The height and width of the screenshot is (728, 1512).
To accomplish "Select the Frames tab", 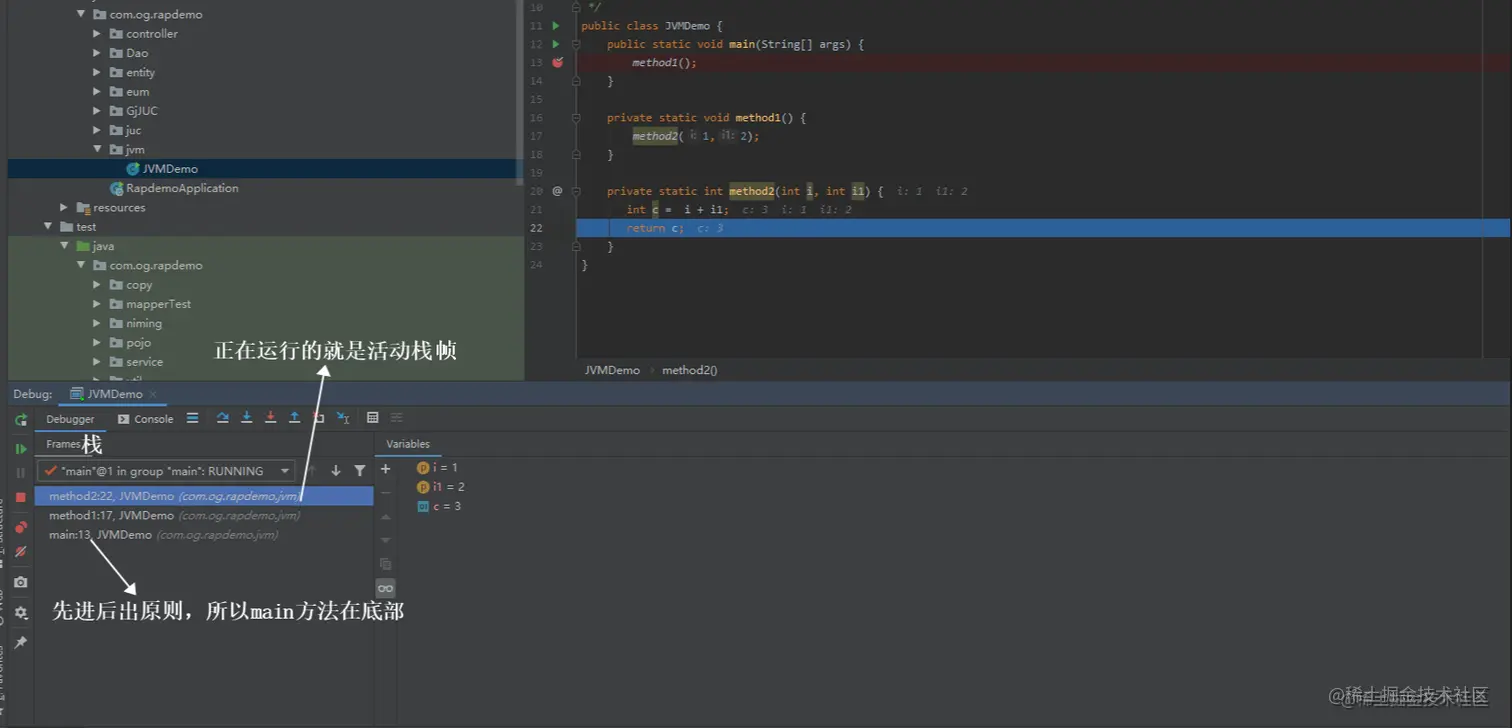I will pos(63,444).
